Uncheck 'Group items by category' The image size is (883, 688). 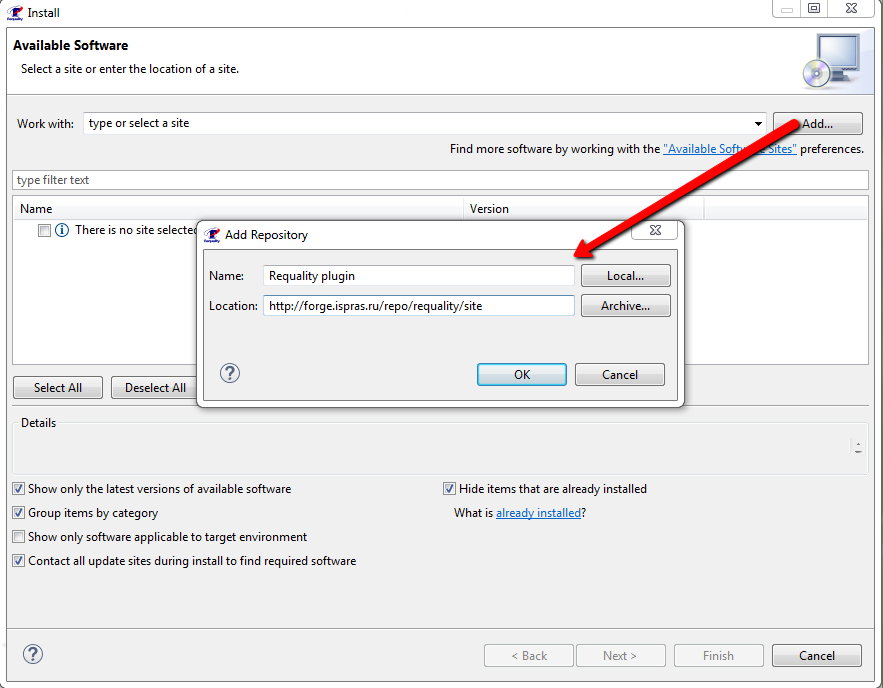(19, 513)
